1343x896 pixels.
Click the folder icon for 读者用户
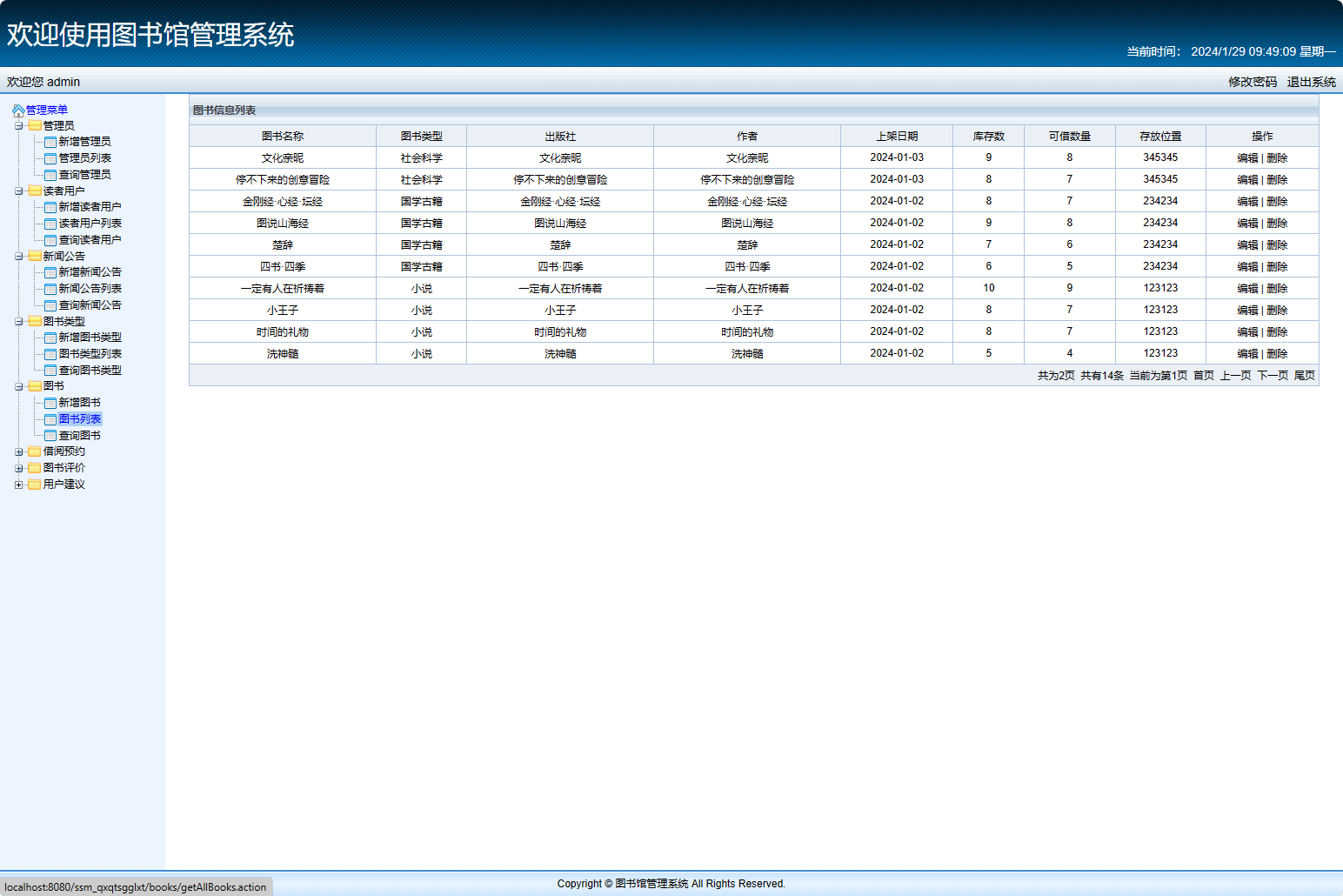[x=35, y=191]
